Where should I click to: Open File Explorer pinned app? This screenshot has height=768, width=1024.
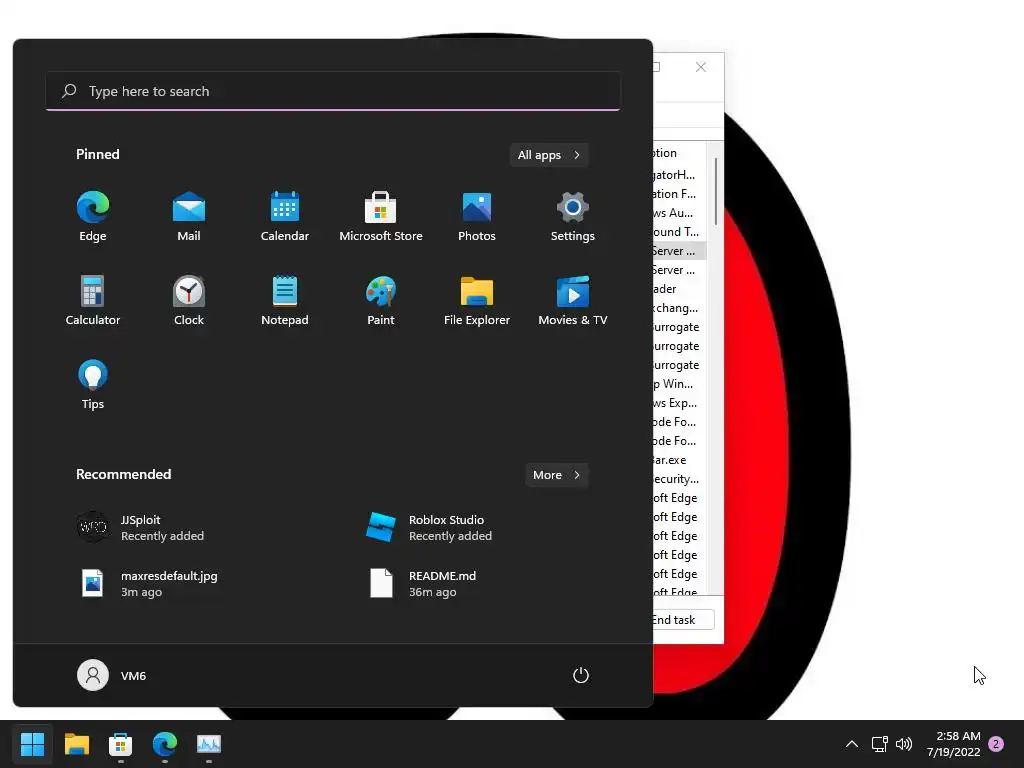click(477, 300)
